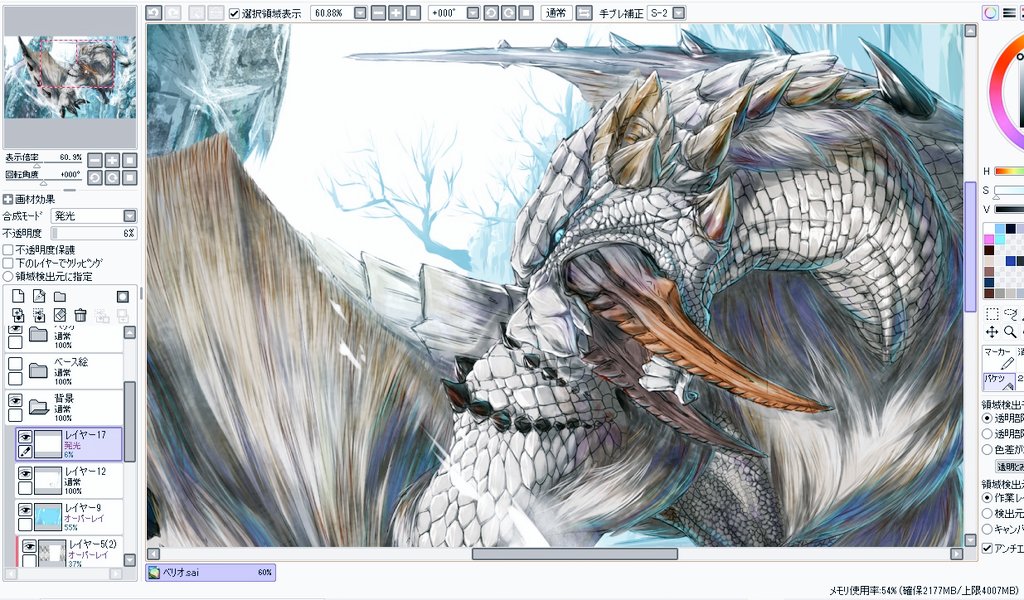Viewport: 1024px width, 600px height.
Task: Select 領域検出元に指定 radio option
Action: coord(8,277)
